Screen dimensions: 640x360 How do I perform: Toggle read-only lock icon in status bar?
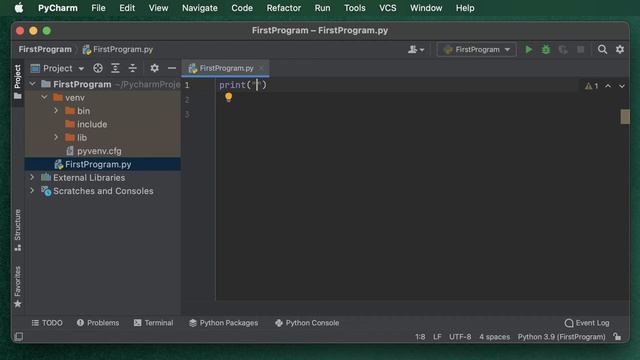click(617, 337)
